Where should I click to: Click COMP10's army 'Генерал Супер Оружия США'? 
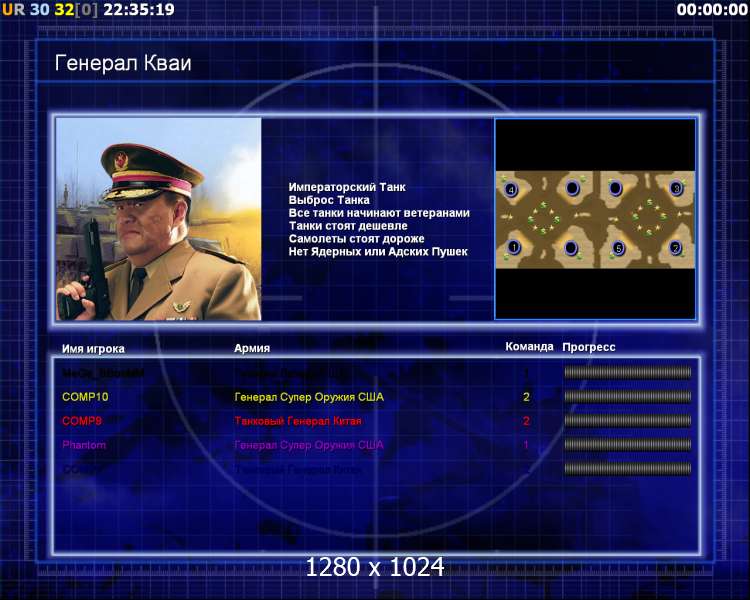[309, 397]
